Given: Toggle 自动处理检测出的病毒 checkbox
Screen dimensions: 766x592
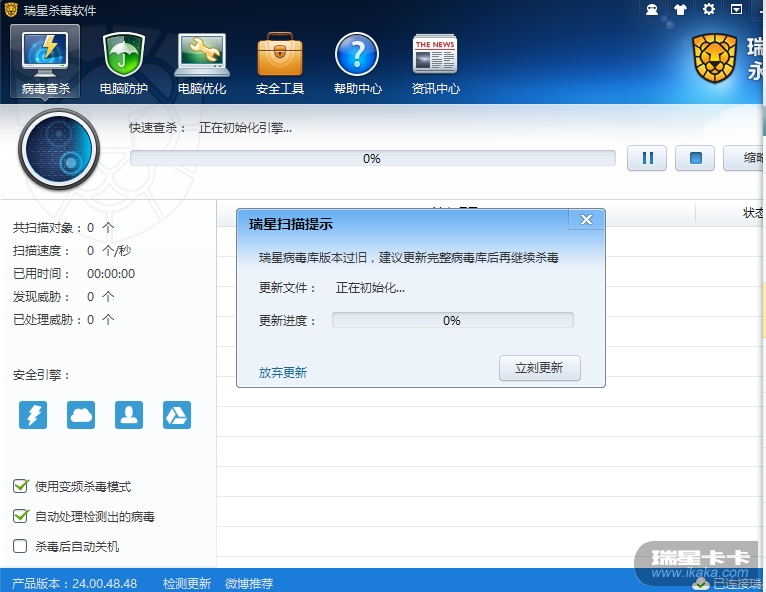Looking at the screenshot, I should (x=21, y=516).
